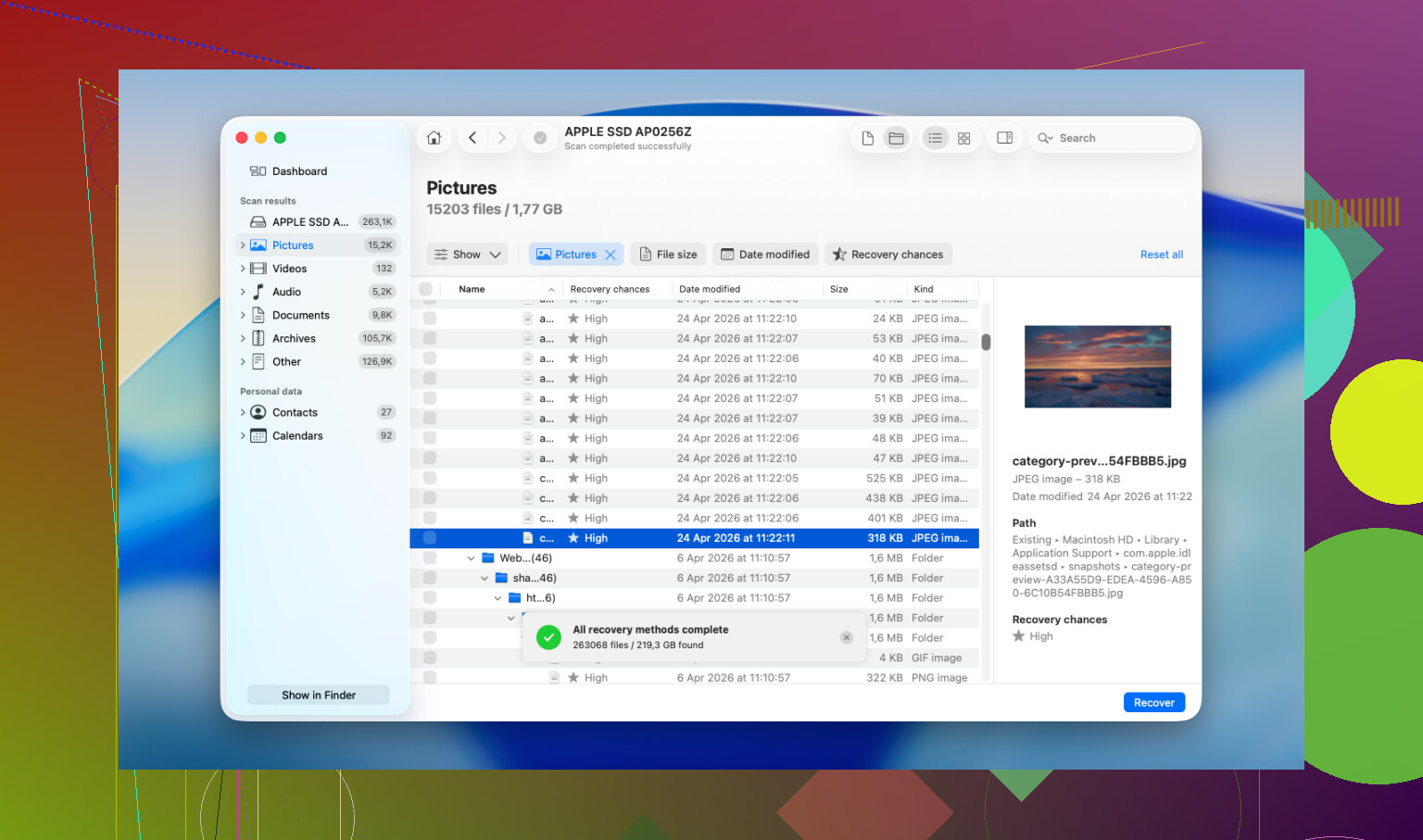Focus the Search input field

coord(1112,138)
